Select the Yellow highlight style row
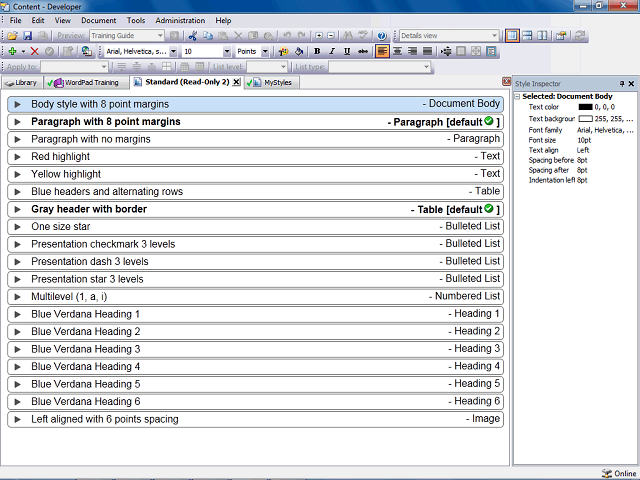640x480 pixels. point(256,174)
